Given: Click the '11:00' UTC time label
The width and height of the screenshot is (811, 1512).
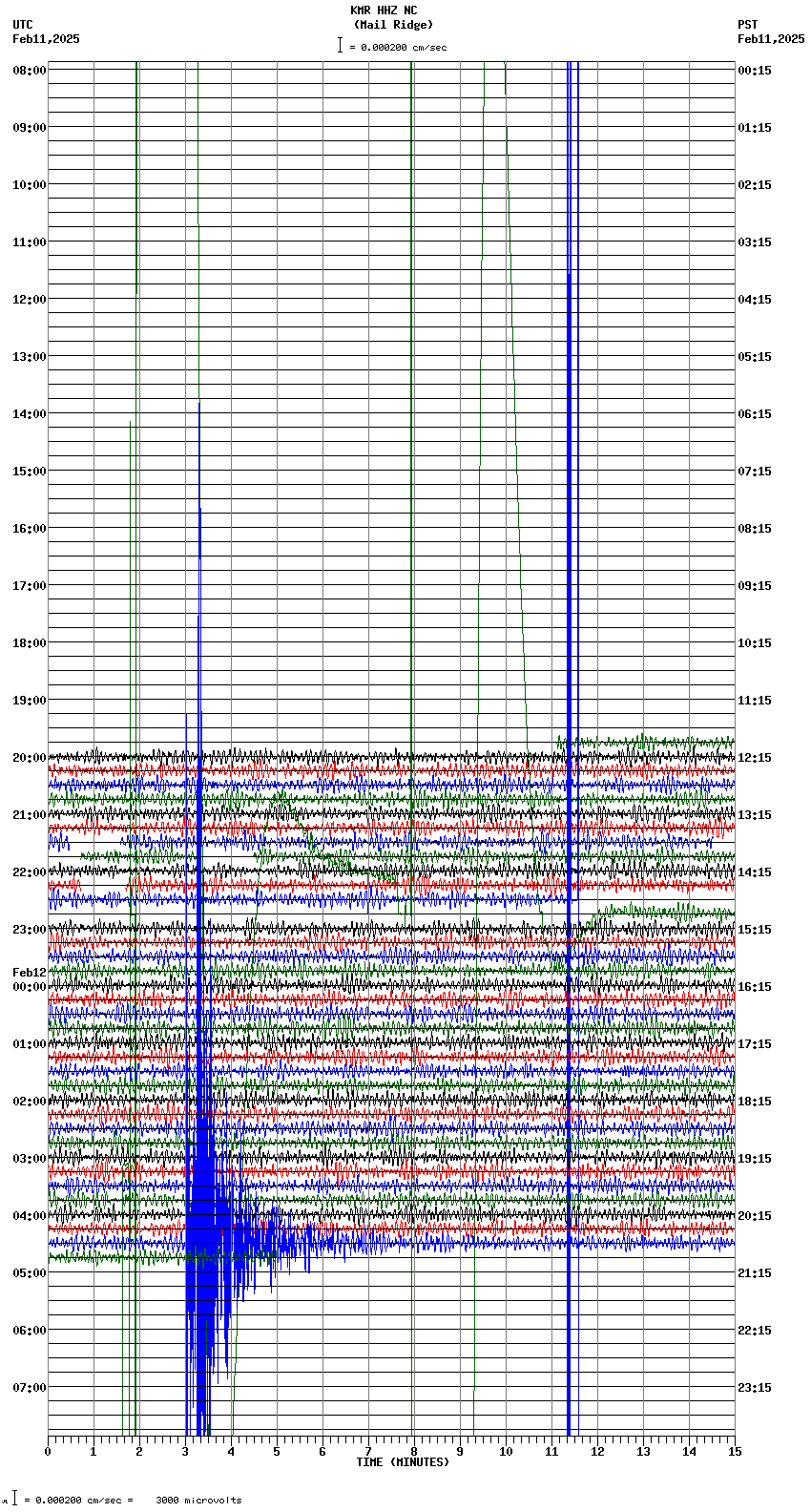Looking at the screenshot, I should coord(30,242).
